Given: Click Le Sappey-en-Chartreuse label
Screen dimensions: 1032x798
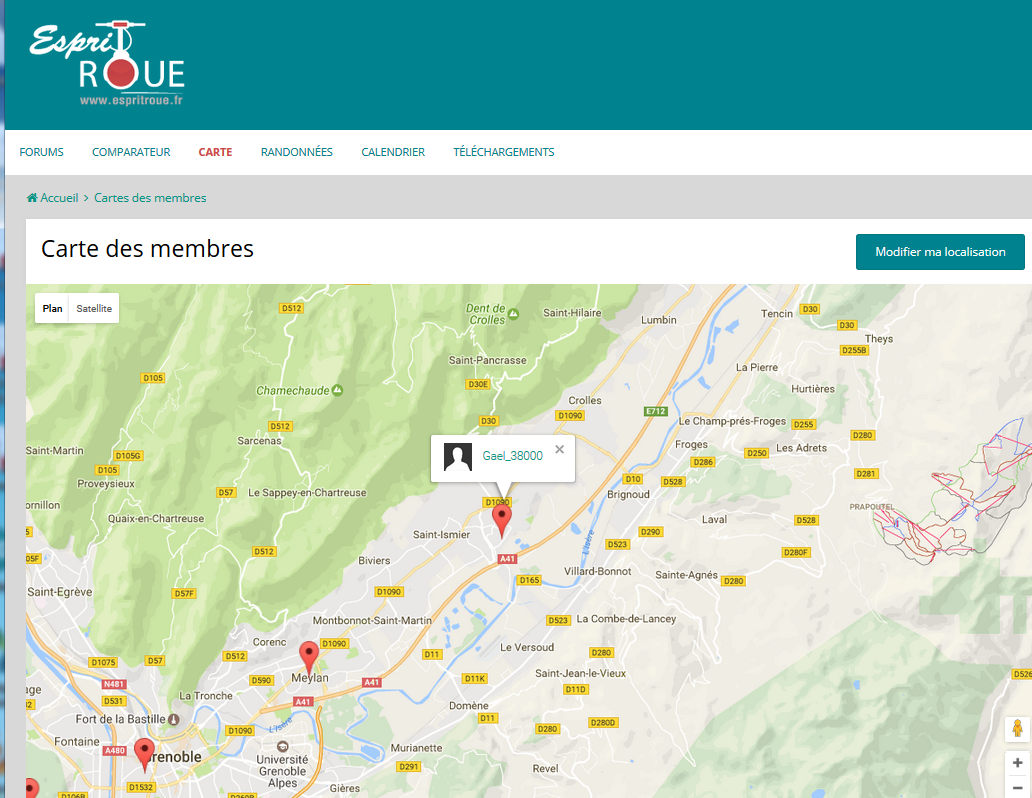Looking at the screenshot, I should click(307, 492).
